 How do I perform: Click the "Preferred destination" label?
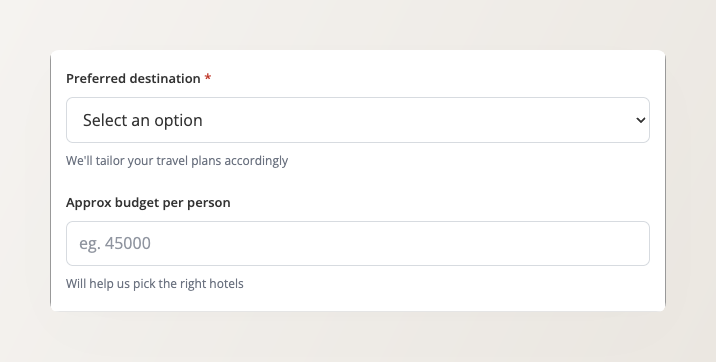pyautogui.click(x=133, y=79)
